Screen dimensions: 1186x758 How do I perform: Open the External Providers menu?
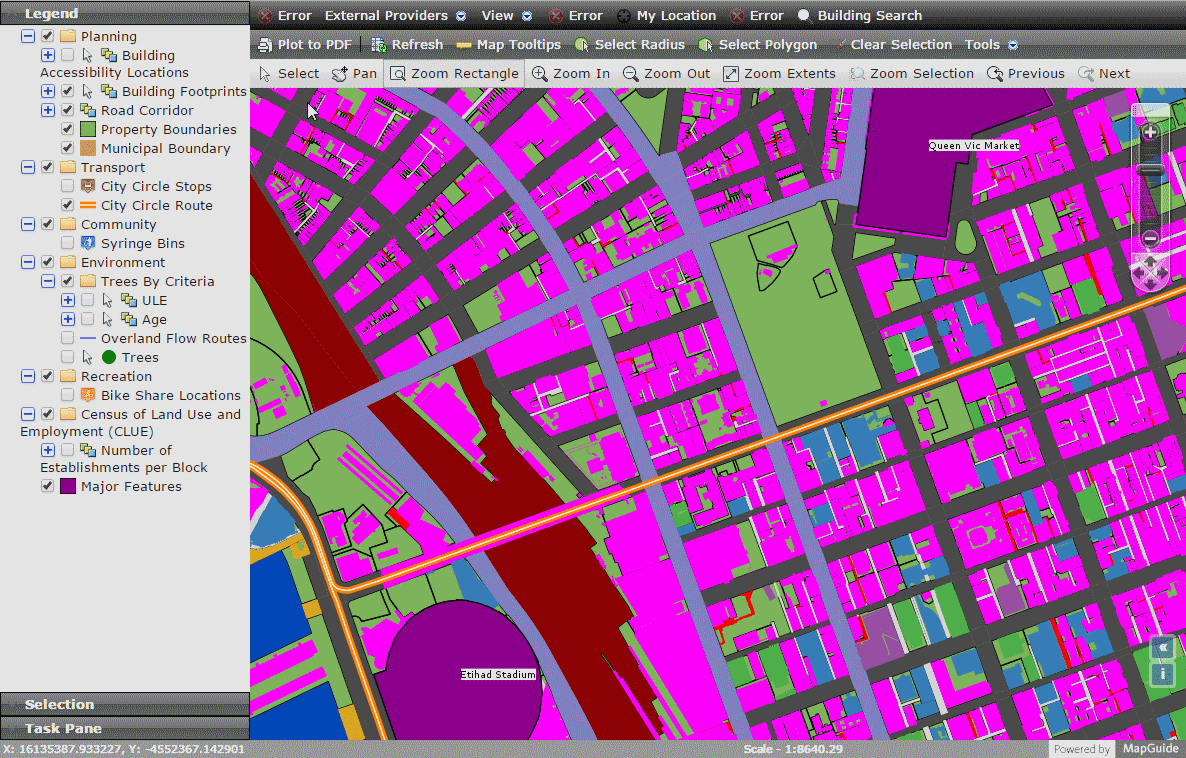point(389,15)
